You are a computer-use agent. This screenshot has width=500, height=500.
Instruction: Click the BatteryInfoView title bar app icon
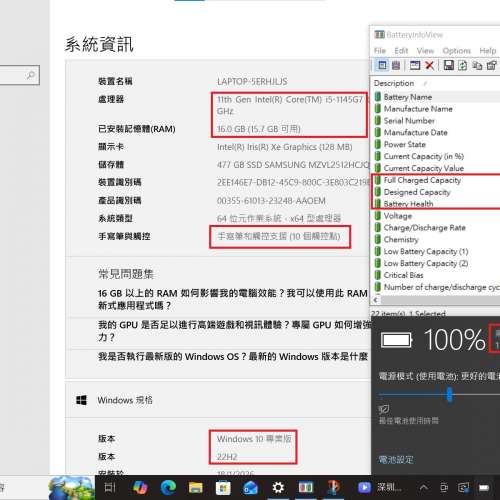[379, 34]
